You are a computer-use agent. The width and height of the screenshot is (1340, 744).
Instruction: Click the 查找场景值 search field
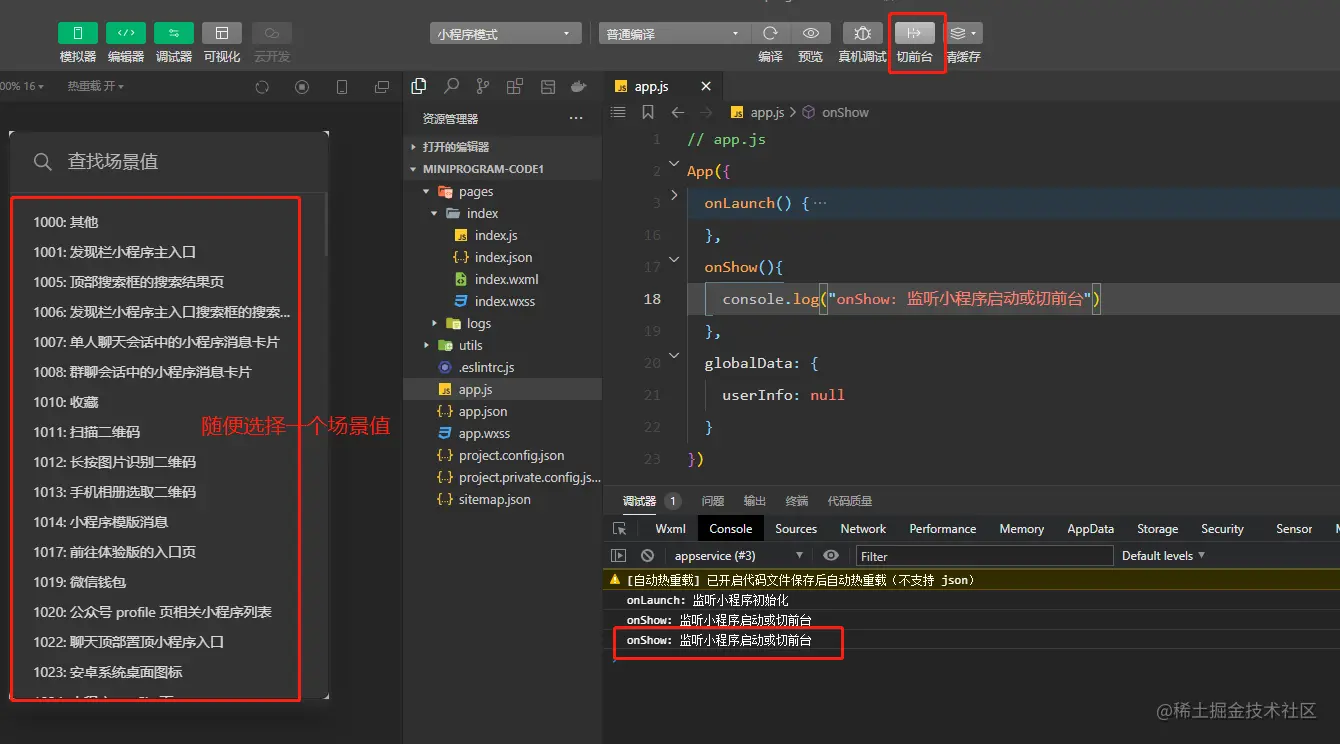pos(169,161)
